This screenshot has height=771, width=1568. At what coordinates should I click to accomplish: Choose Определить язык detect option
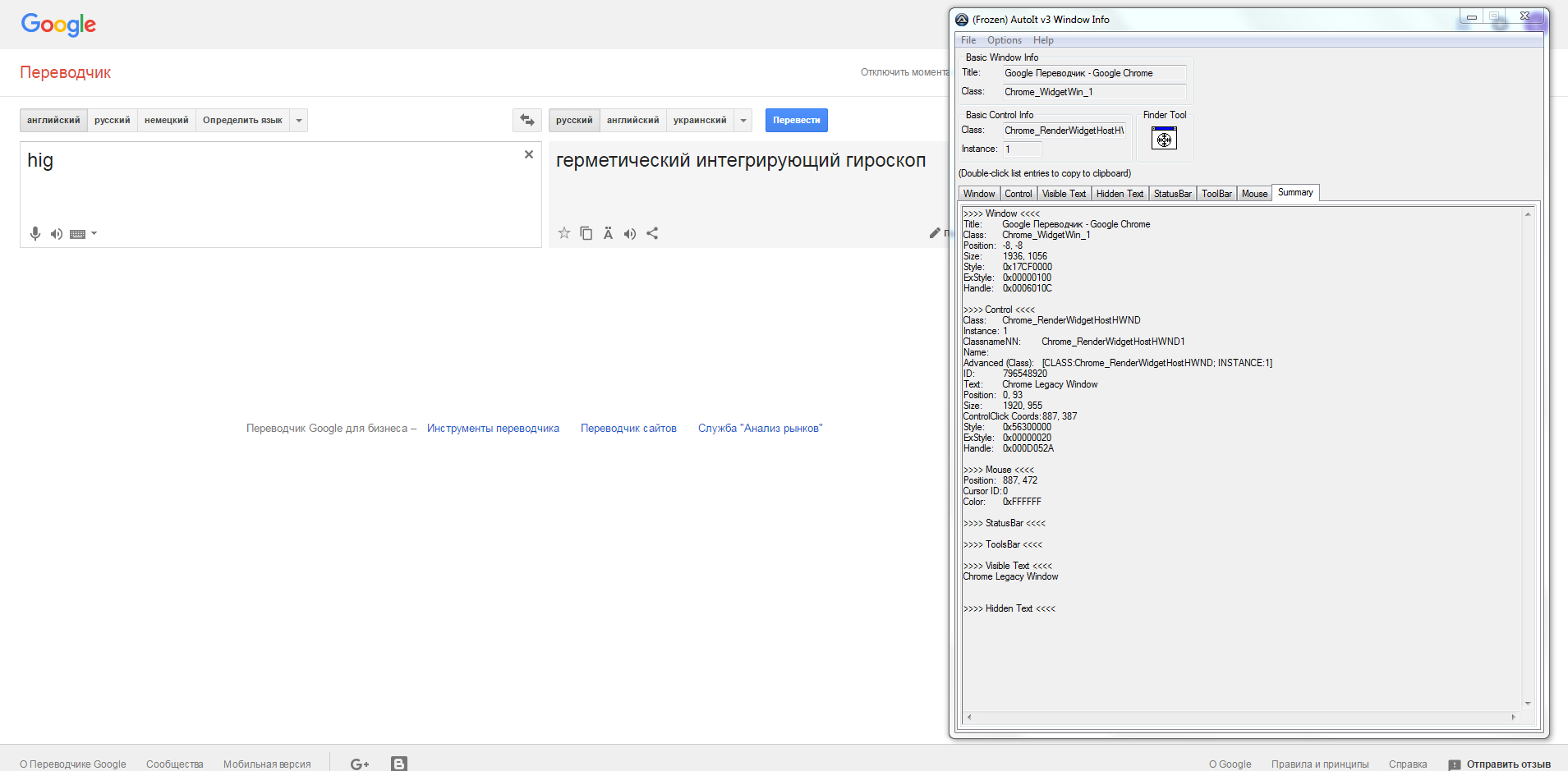tap(242, 121)
